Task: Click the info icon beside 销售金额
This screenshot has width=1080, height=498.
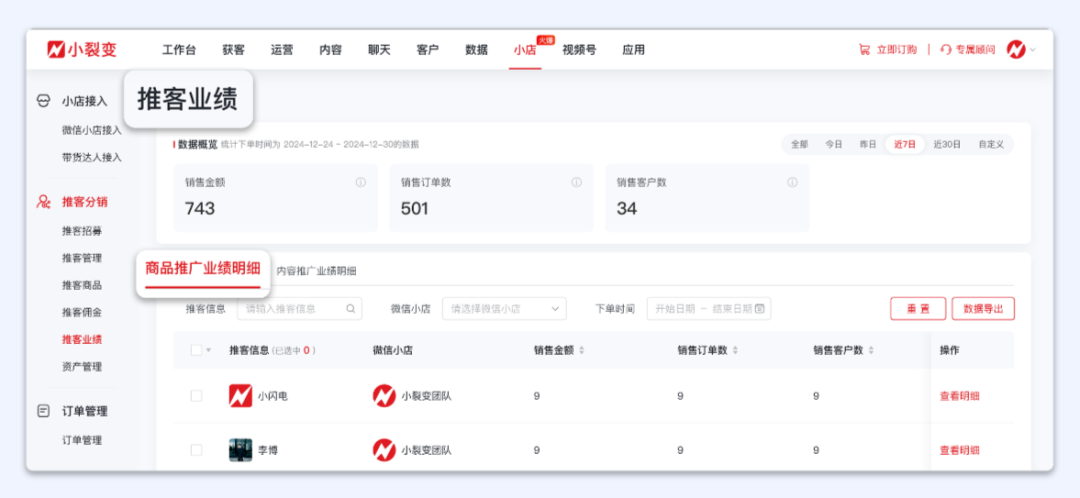Action: [x=360, y=183]
